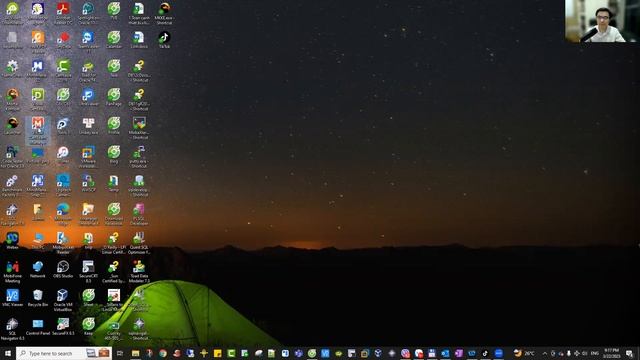Open This PC desktop icon
The image size is (640, 360).
(38, 240)
